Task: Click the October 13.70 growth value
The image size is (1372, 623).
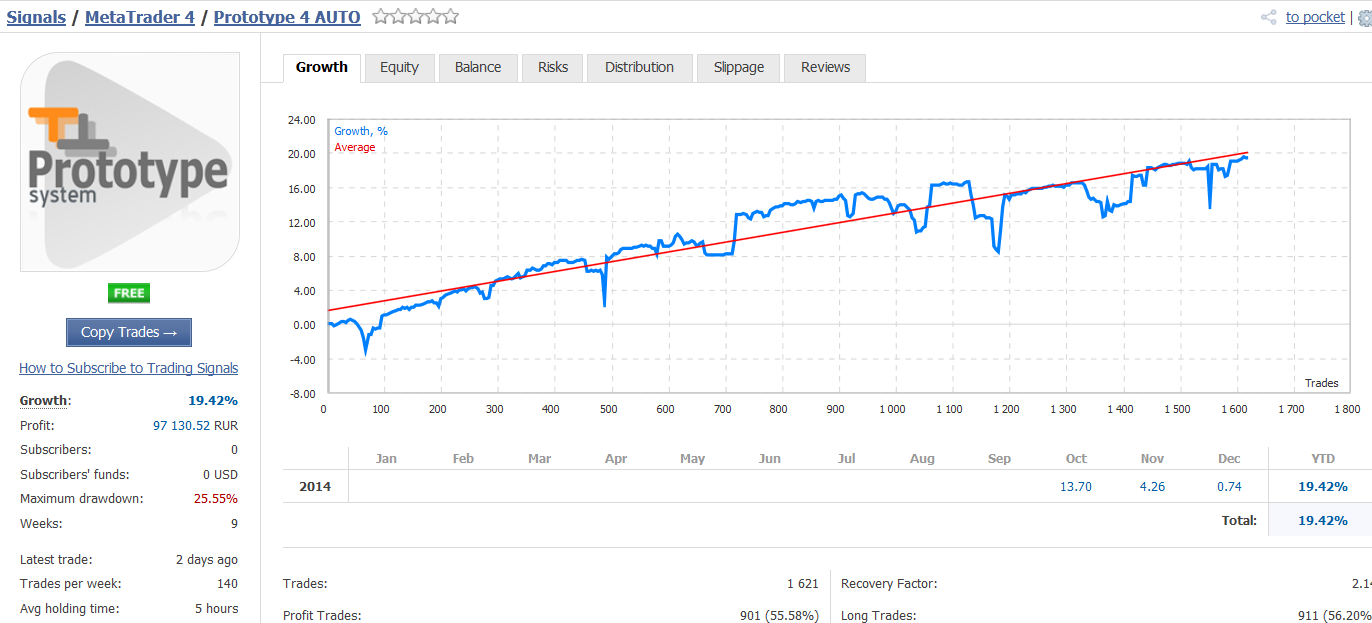Action: (x=1075, y=486)
